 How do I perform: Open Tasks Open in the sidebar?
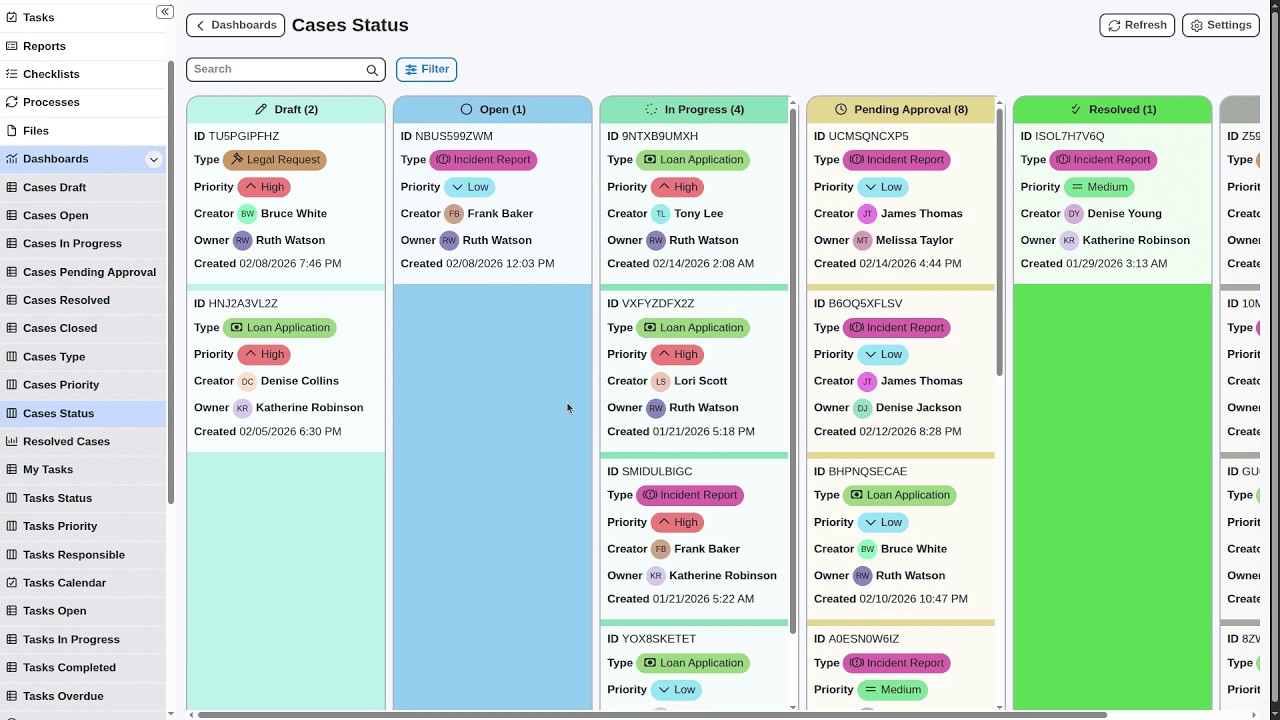pos(83,611)
